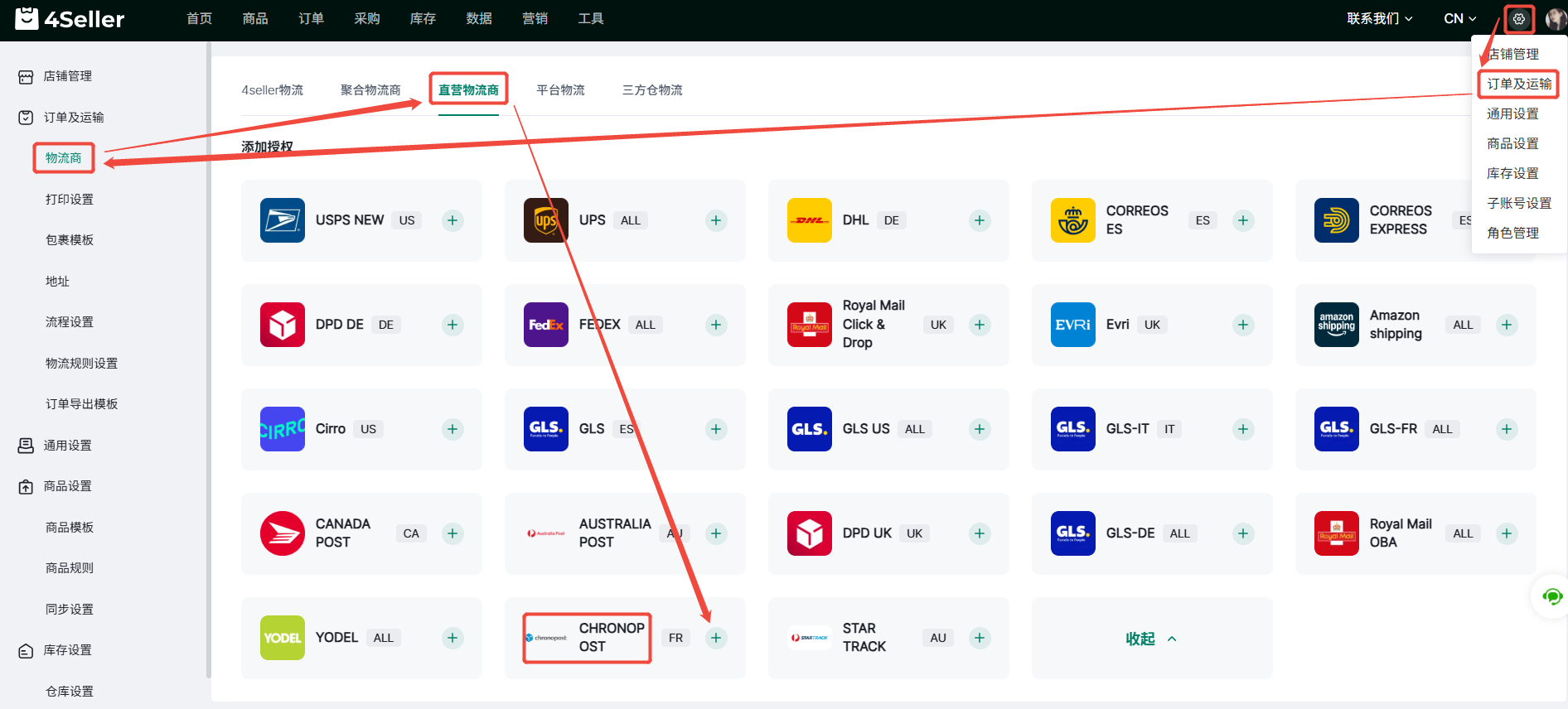Open 营销 top menu
Screen dimensions: 1568x709
535,18
